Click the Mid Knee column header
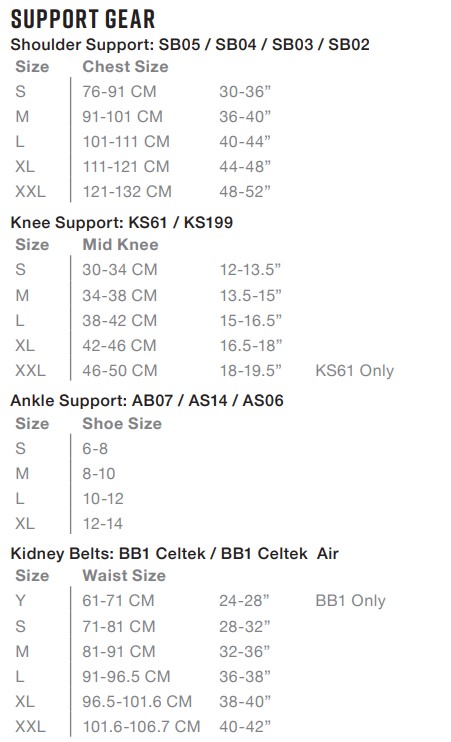The image size is (451, 742). [x=121, y=245]
